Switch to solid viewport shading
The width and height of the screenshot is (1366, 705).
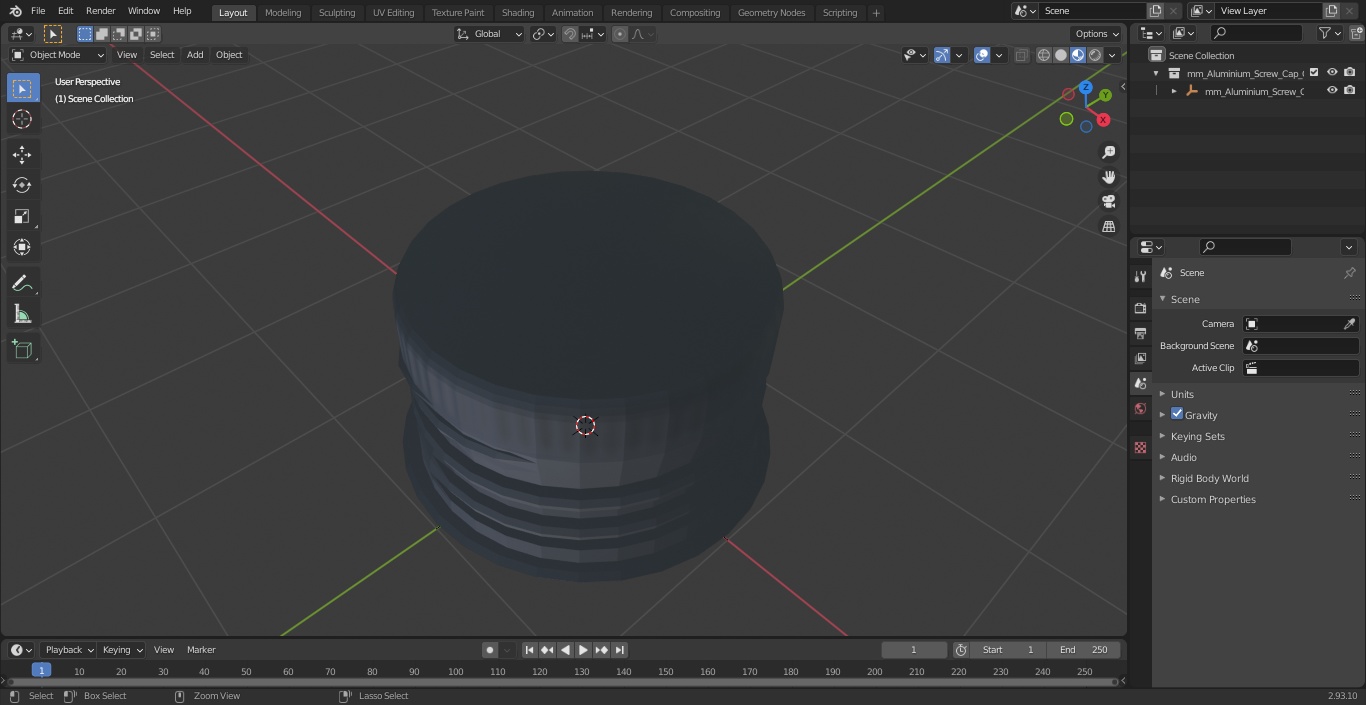click(x=1061, y=55)
